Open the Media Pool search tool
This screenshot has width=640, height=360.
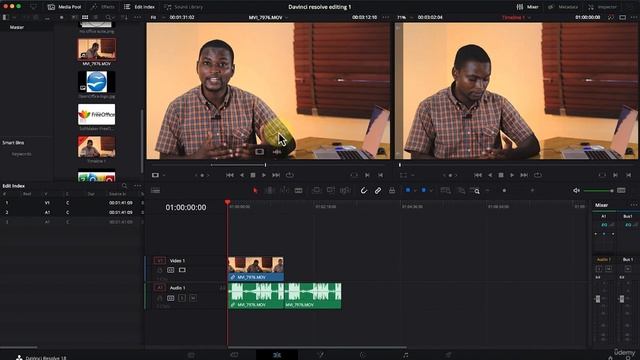108,18
